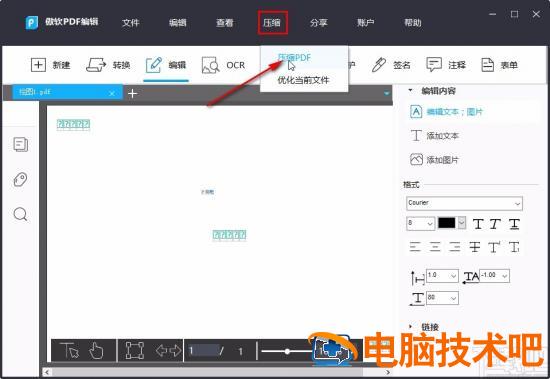Select the hand pan tool

tap(96, 350)
